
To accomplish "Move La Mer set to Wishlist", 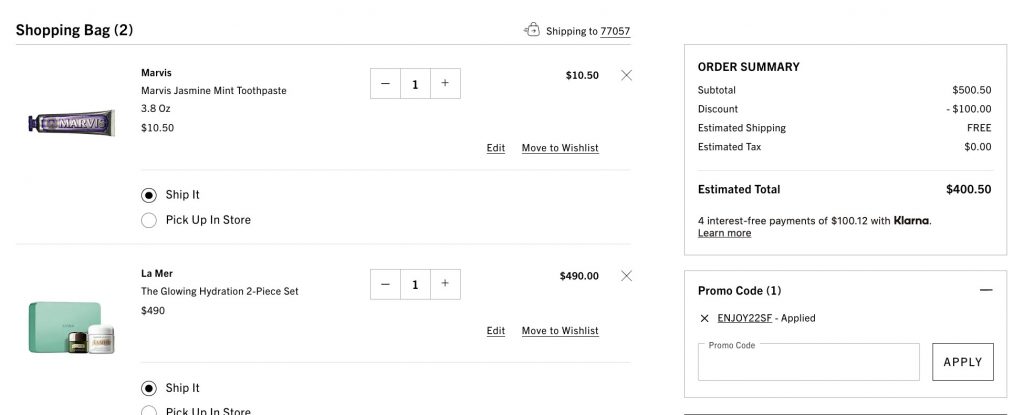I will click(x=560, y=331).
